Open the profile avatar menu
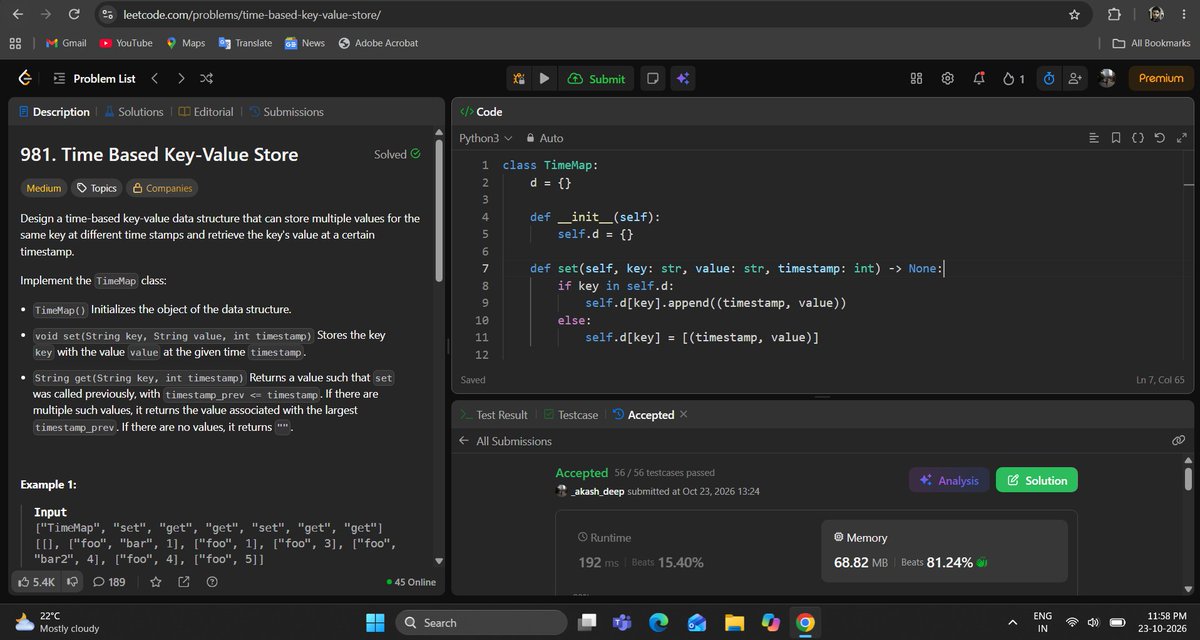Screen dimensions: 1200x640 click(1107, 78)
